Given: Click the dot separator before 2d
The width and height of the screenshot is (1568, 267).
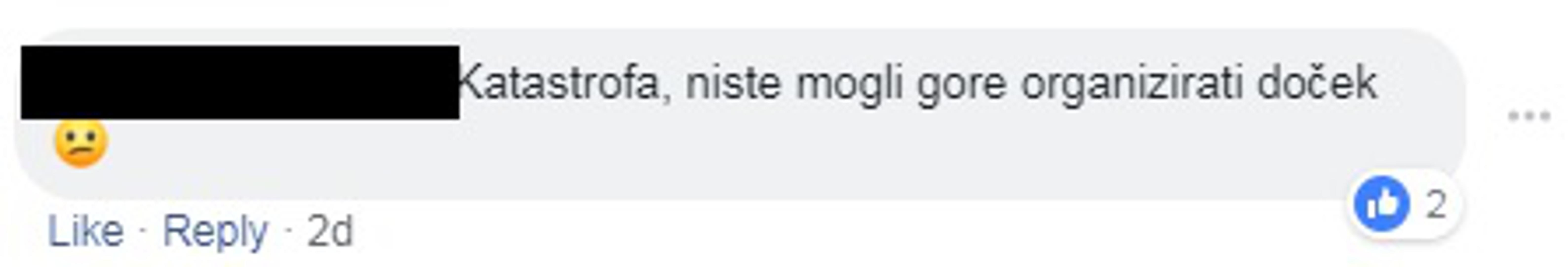Looking at the screenshot, I should [288, 232].
